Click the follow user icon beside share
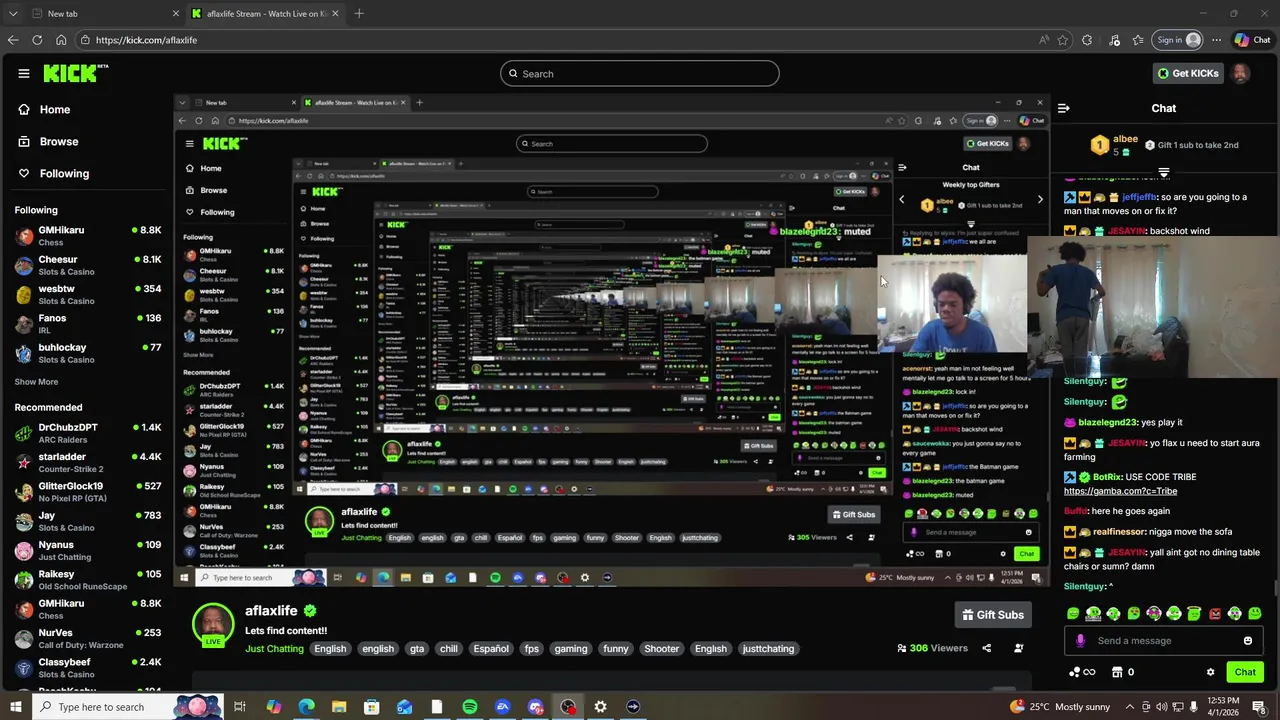Viewport: 1280px width, 720px height. (1019, 648)
